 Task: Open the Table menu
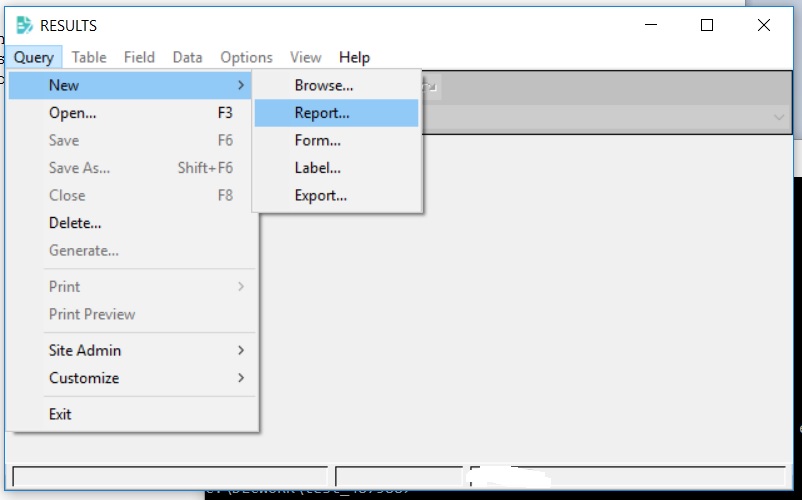click(x=89, y=57)
